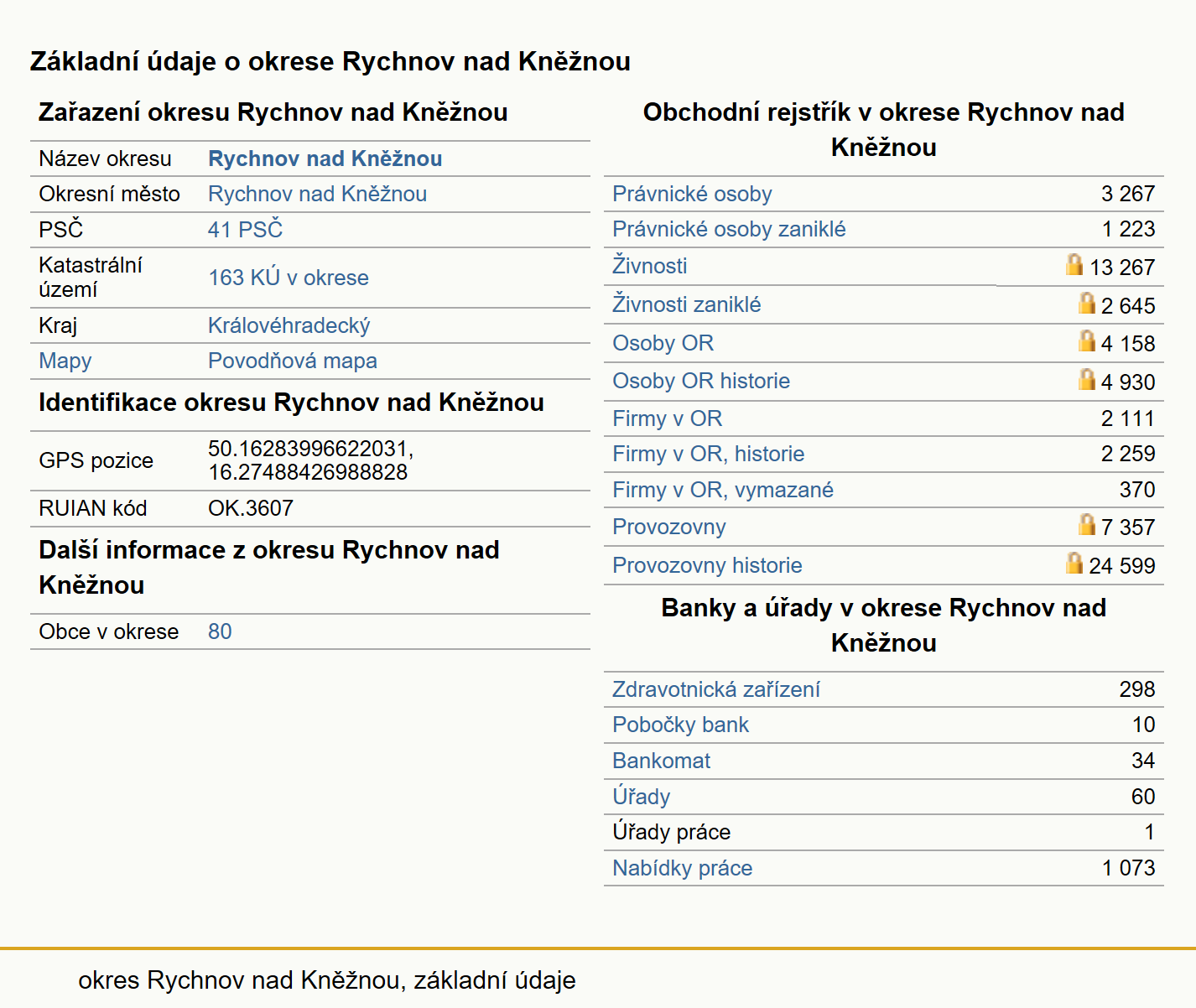Open the Osoby OR link
This screenshot has width=1196, height=1008.
(663, 343)
